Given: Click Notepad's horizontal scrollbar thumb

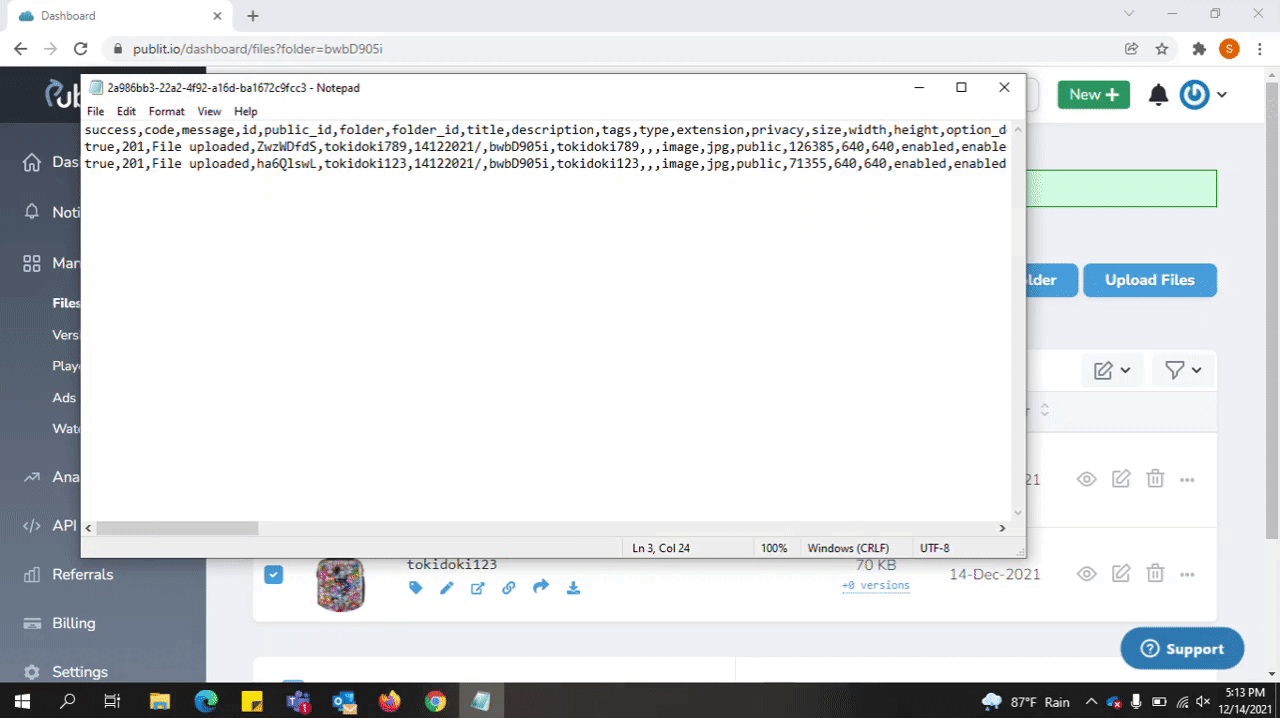Looking at the screenshot, I should 177,528.
